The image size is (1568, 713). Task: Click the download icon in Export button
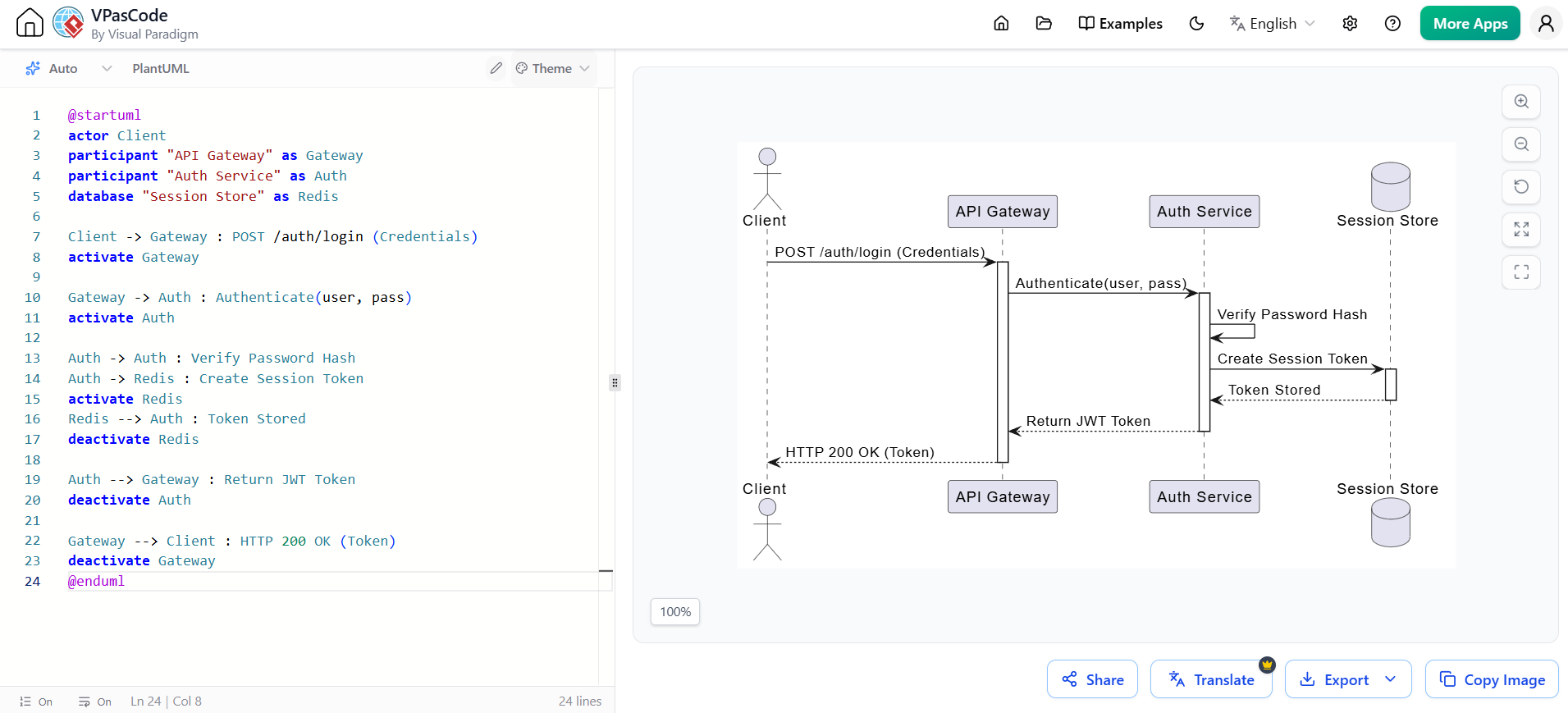1308,679
